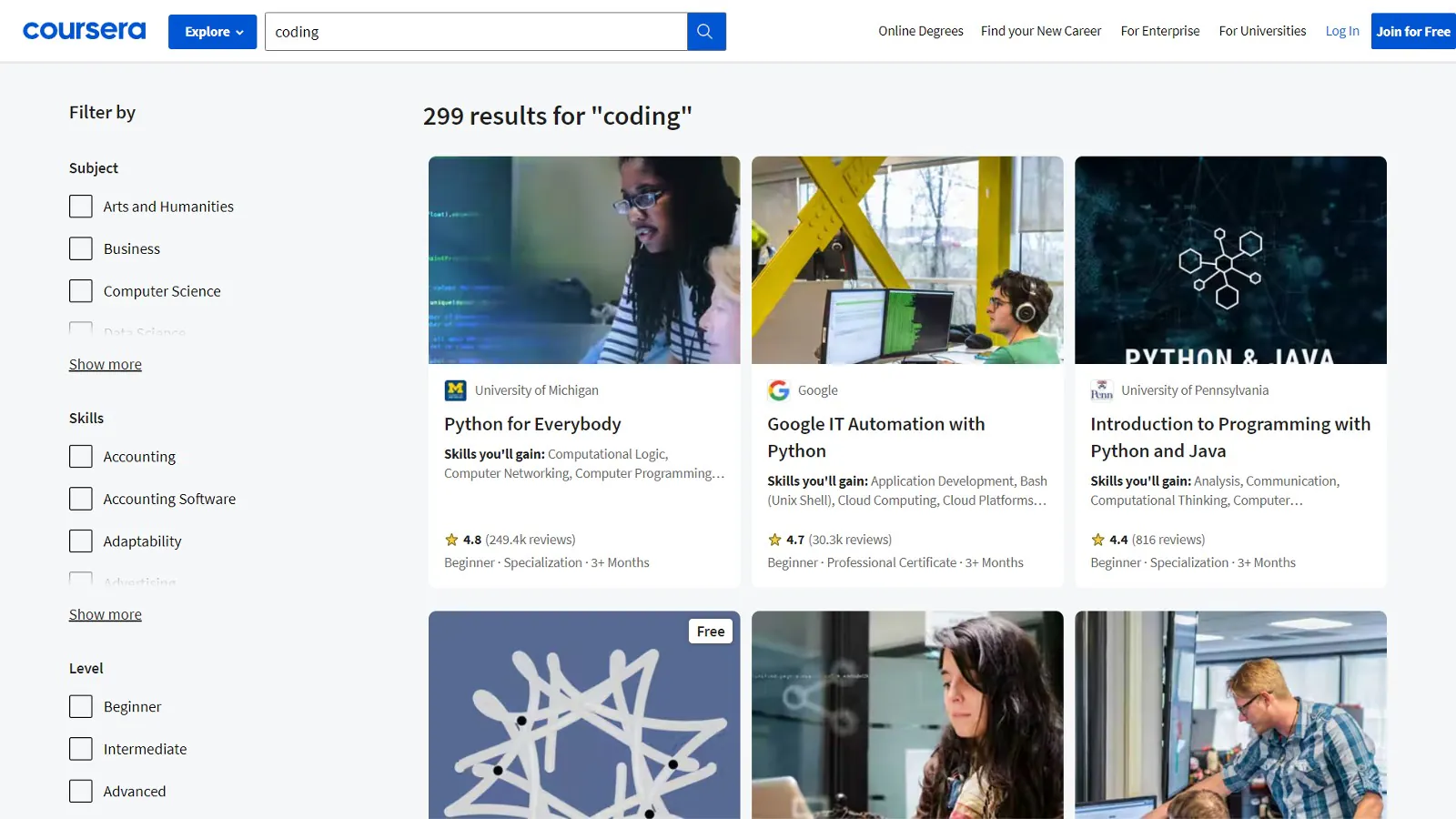Tick the Beginner level checkbox
Image resolution: width=1456 pixels, height=819 pixels.
(81, 707)
